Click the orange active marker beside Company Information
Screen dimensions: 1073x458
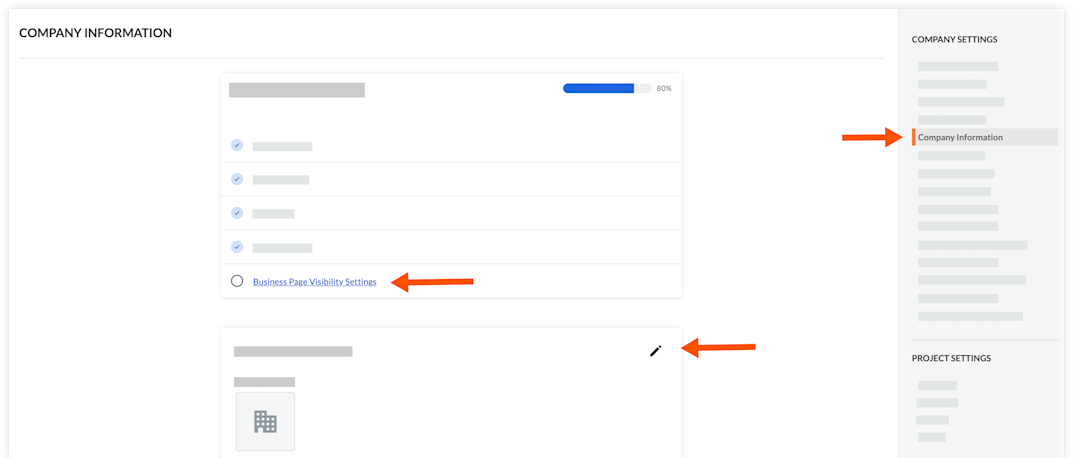pos(914,137)
